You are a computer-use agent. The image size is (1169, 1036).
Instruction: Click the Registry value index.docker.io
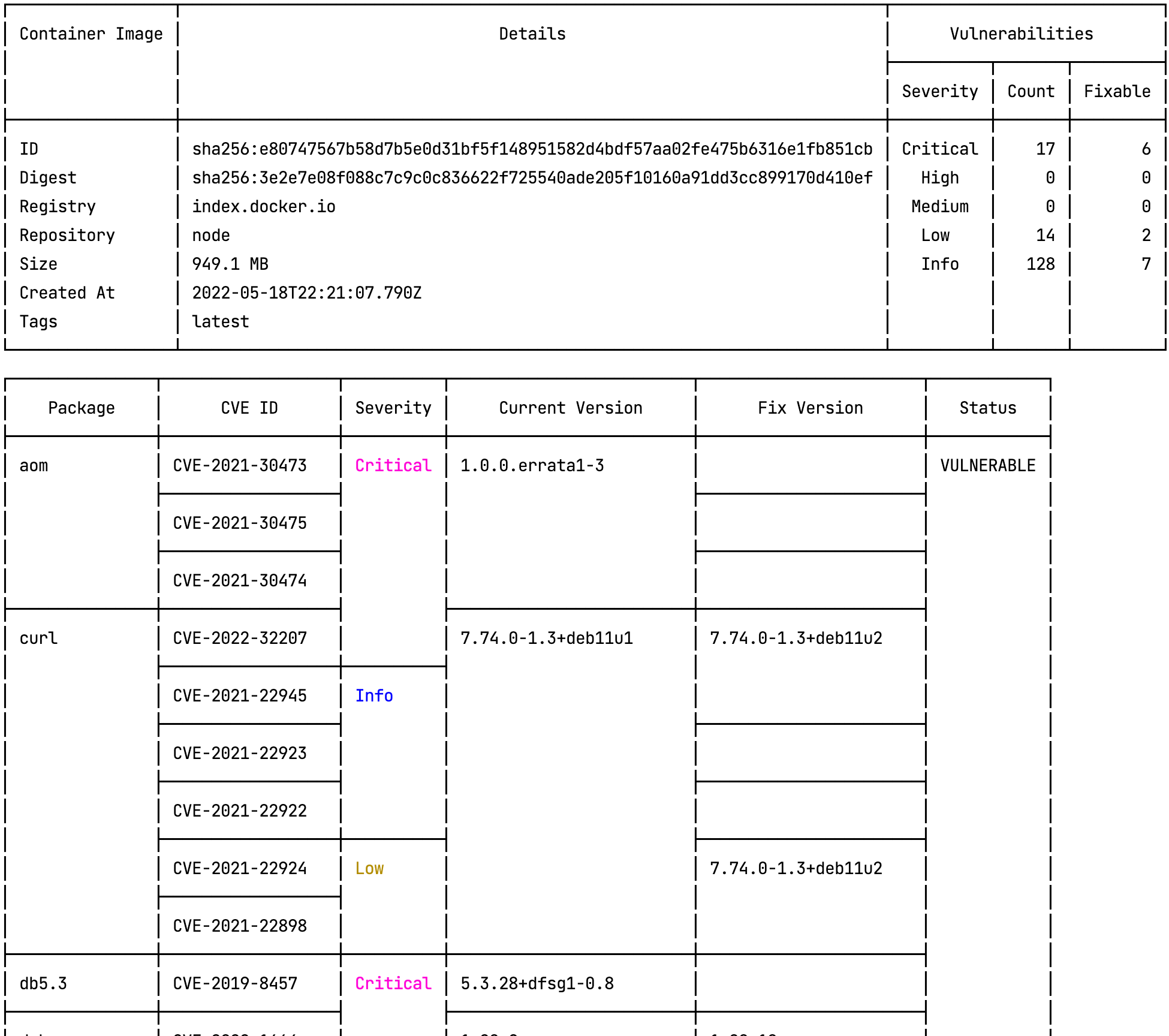(x=264, y=206)
